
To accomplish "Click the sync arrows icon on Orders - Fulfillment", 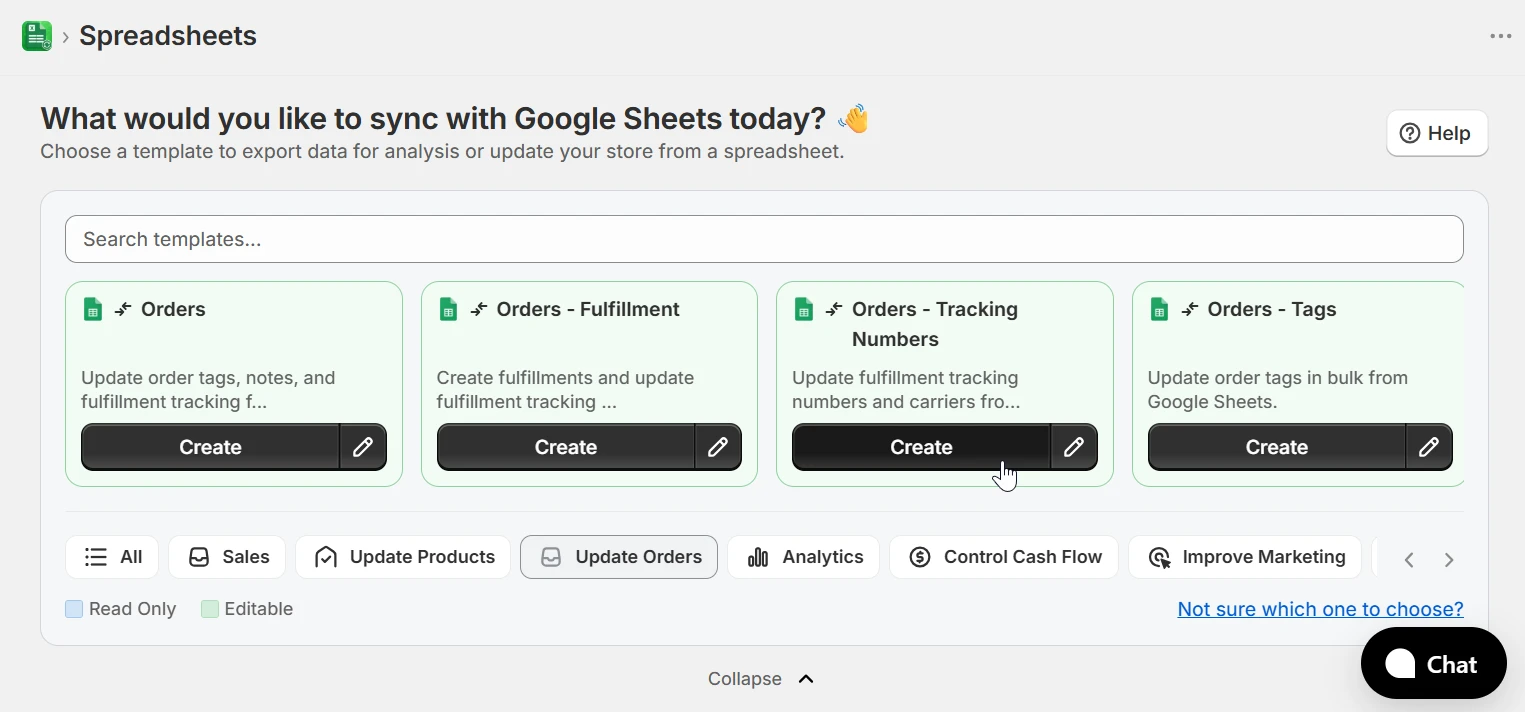I will coord(479,310).
